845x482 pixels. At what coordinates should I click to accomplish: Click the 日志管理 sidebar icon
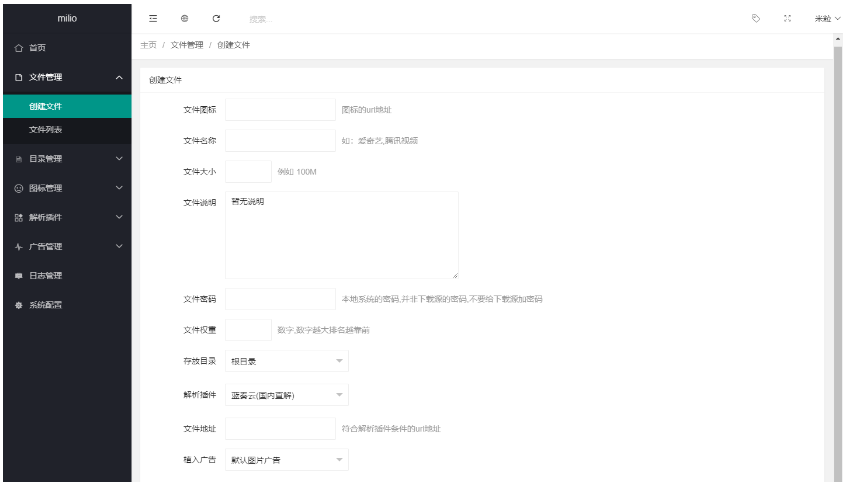19,276
